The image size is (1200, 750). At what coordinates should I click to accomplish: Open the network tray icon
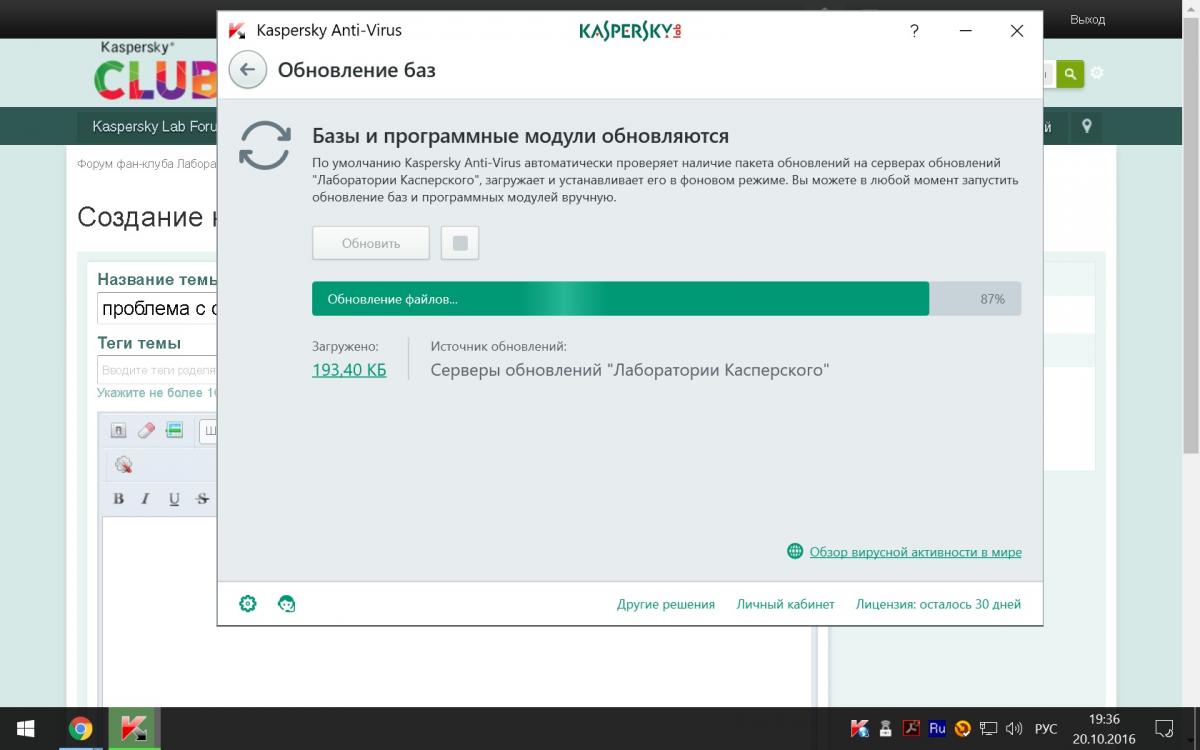tap(988, 729)
